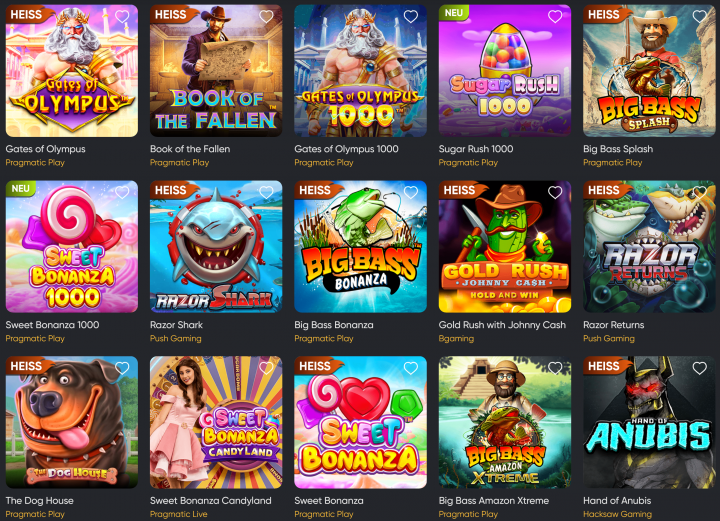
Task: Favorite Big Bass Splash via heart
Action: coord(699,17)
